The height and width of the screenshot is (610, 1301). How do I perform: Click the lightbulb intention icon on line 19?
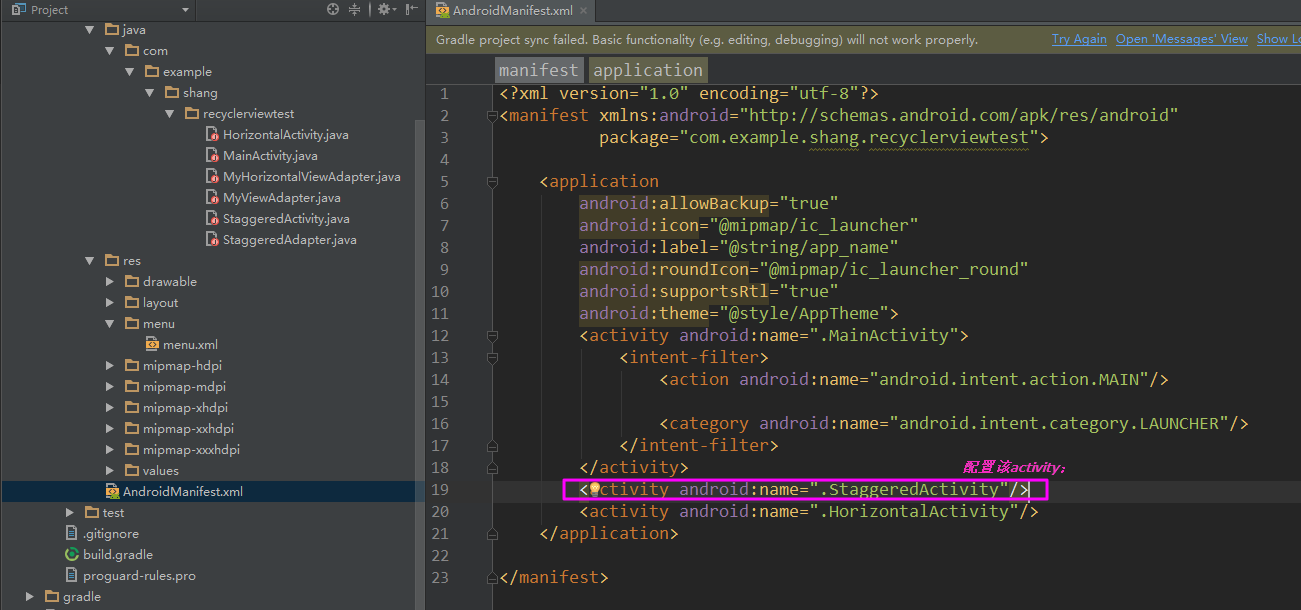[594, 489]
